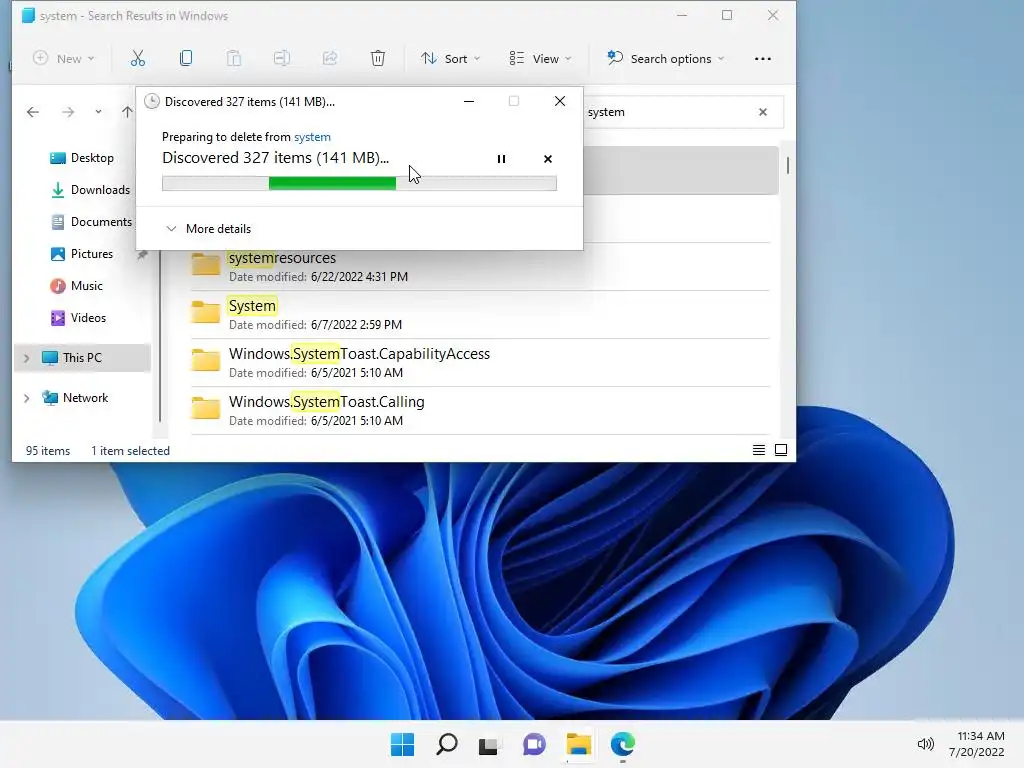
Task: Click the Copy icon in toolbar
Action: point(186,59)
